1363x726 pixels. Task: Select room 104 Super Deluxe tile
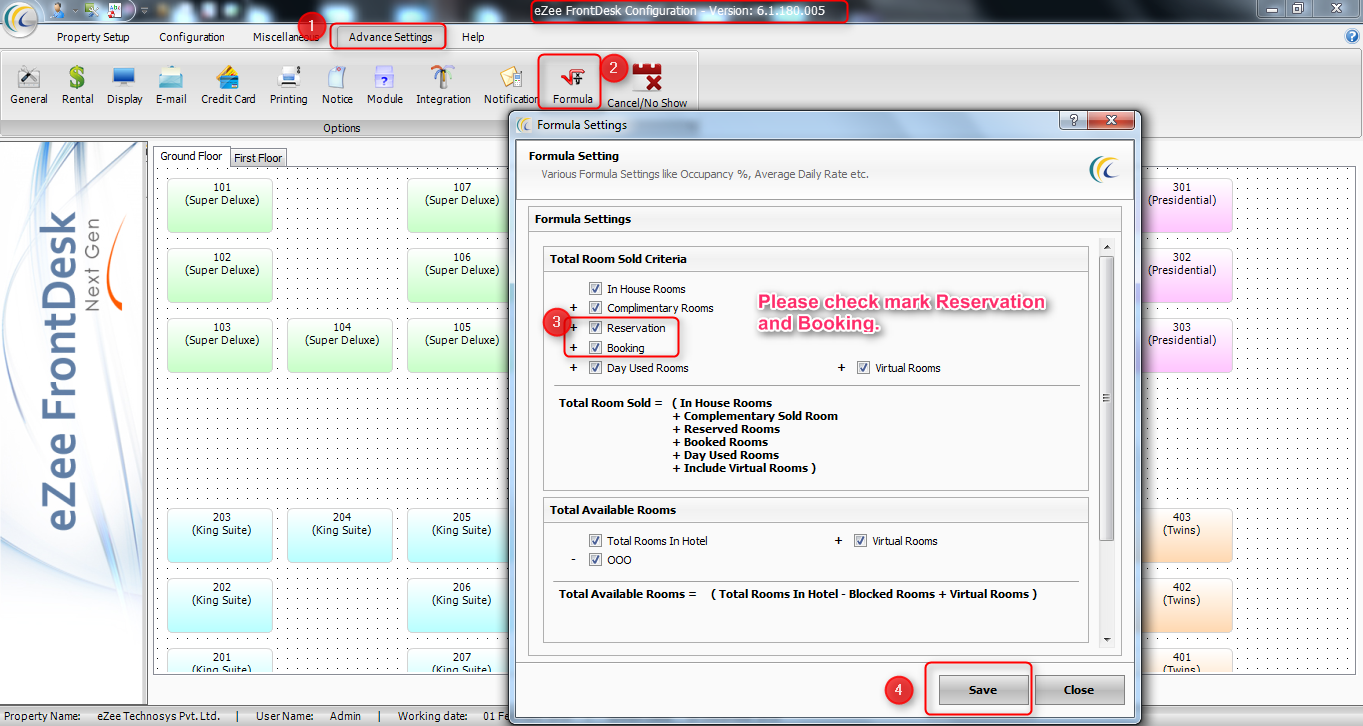click(x=340, y=345)
